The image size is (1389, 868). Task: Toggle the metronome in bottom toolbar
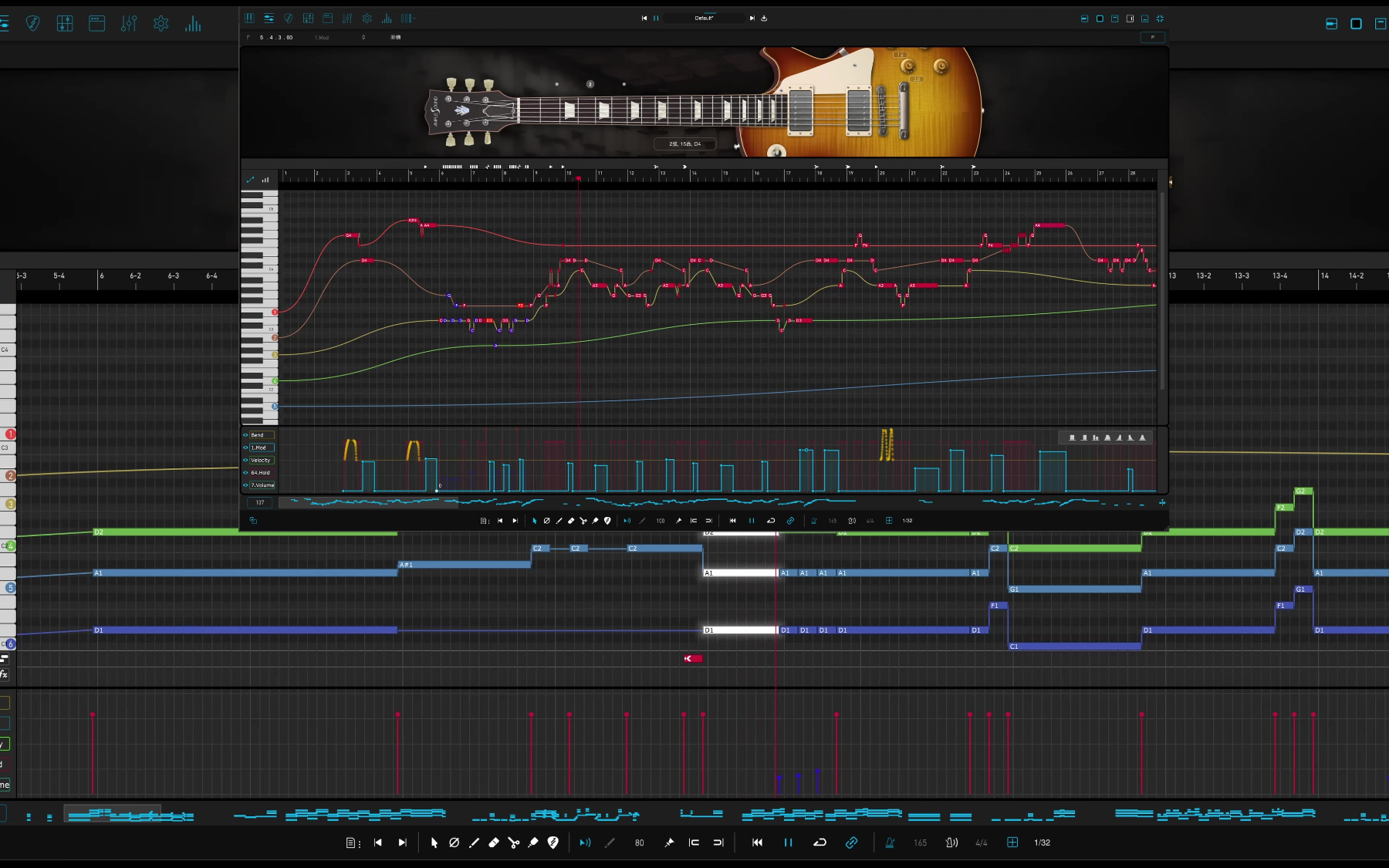[x=890, y=843]
